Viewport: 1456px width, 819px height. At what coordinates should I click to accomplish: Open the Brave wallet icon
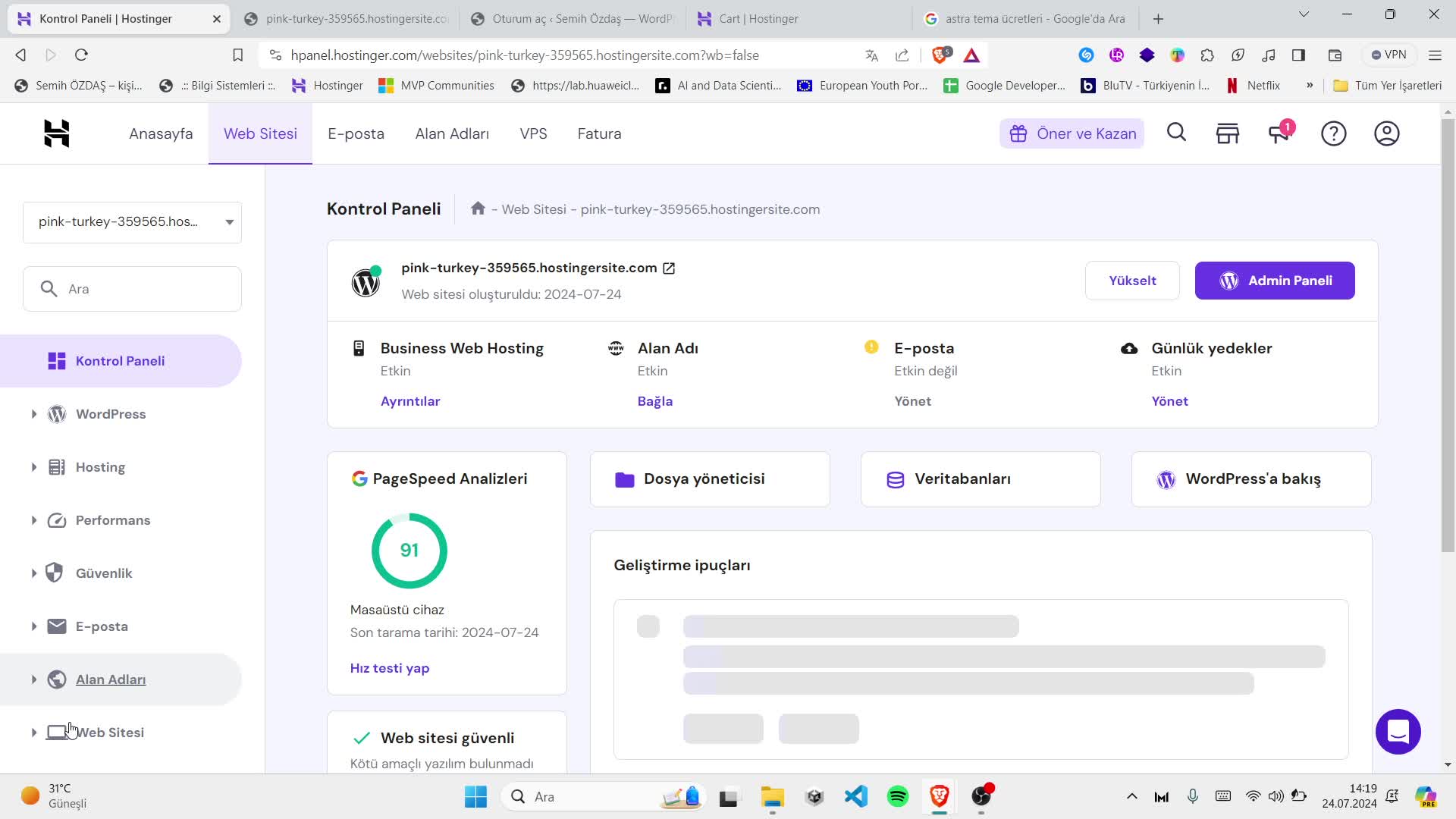[x=1335, y=55]
